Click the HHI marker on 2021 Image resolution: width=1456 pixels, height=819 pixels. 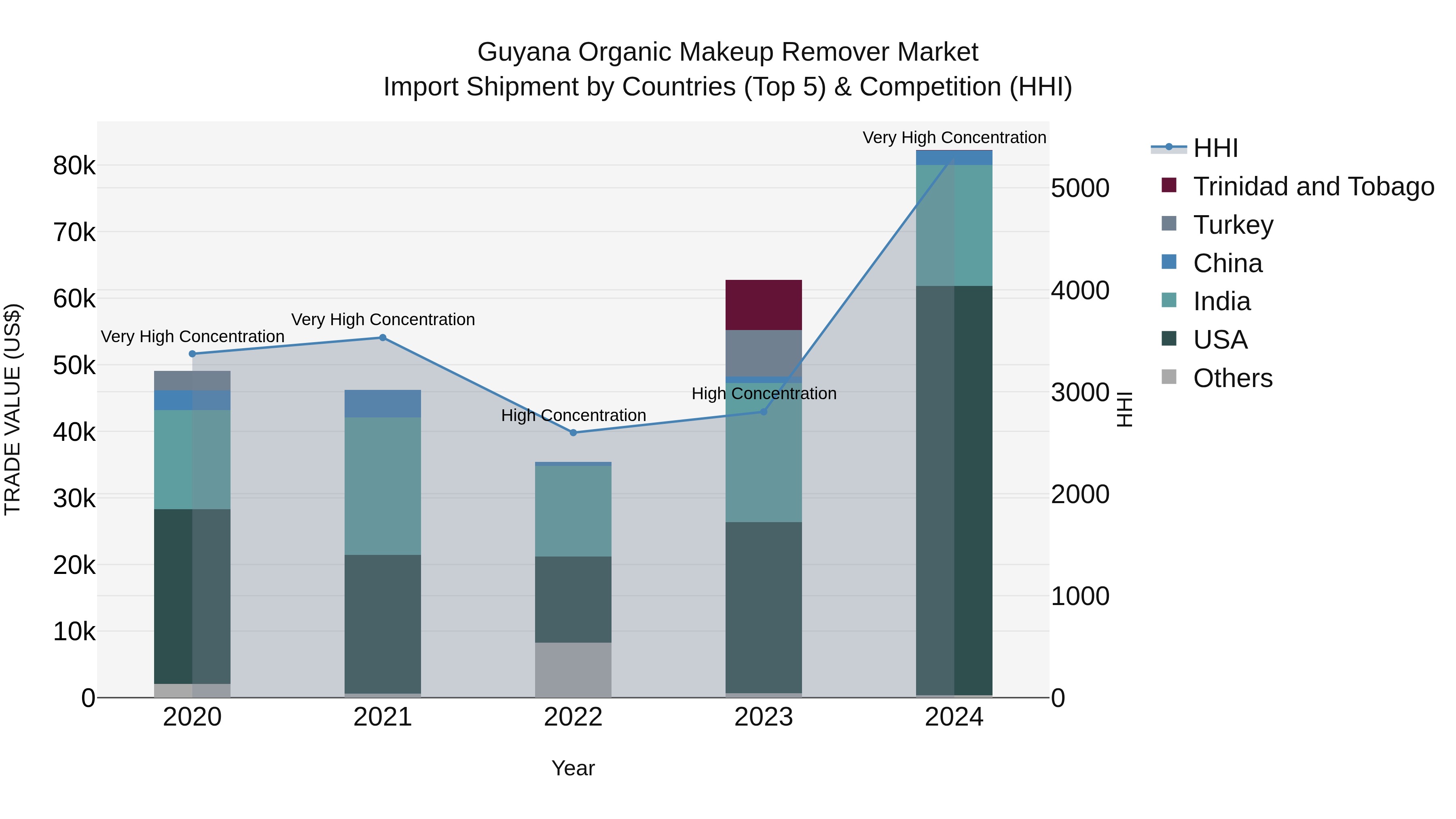pyautogui.click(x=383, y=337)
